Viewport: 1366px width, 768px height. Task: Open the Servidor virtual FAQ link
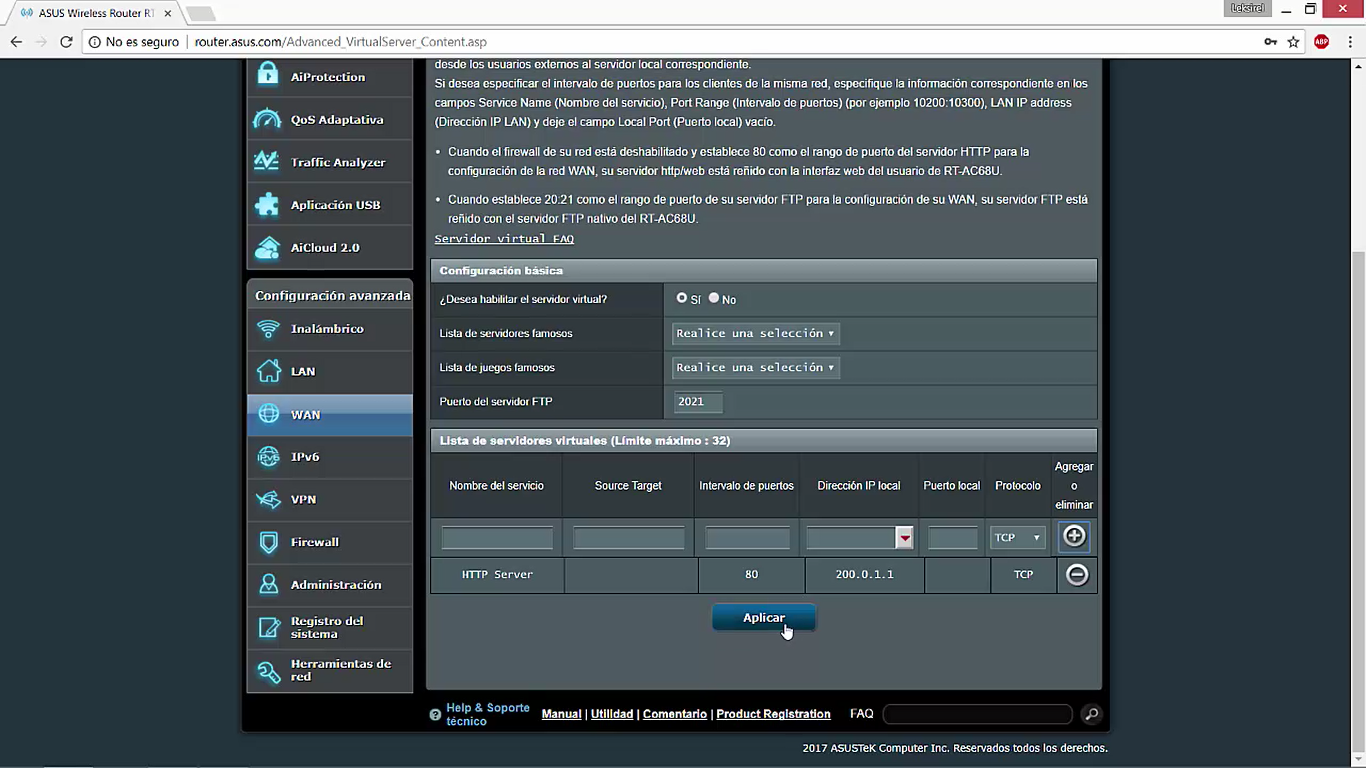coord(504,239)
